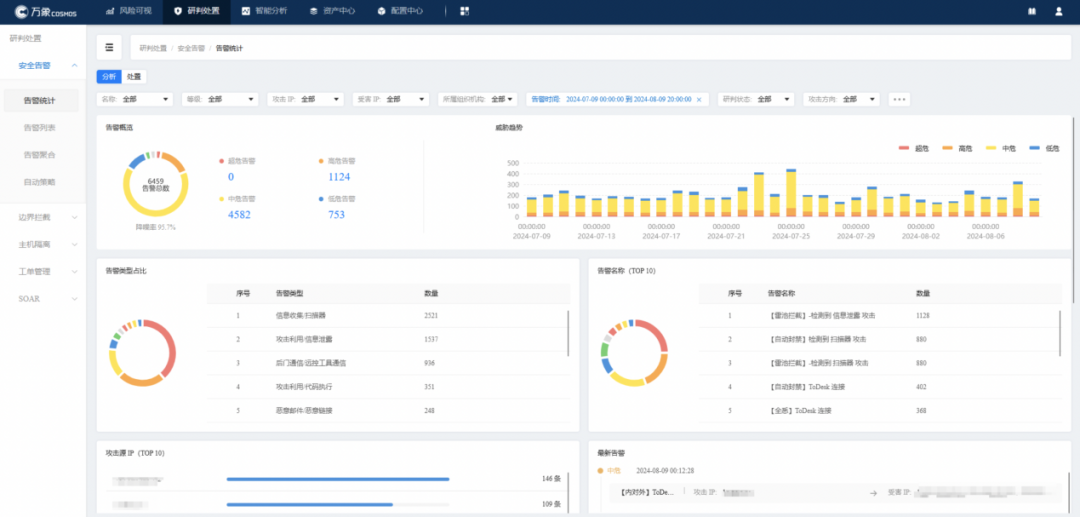
Task: Click the 高危告警 count 1124
Action: [x=339, y=177]
